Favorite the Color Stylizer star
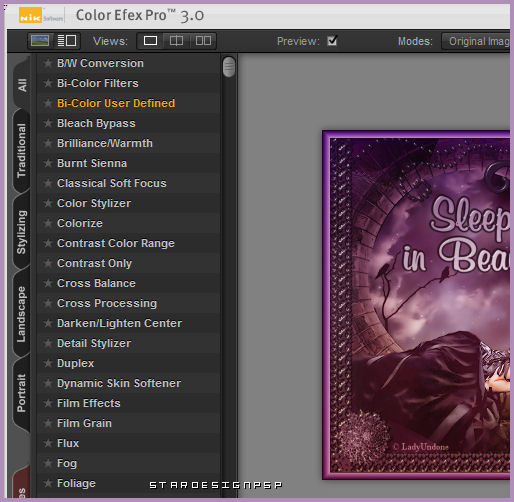This screenshot has height=502, width=514. (x=48, y=203)
